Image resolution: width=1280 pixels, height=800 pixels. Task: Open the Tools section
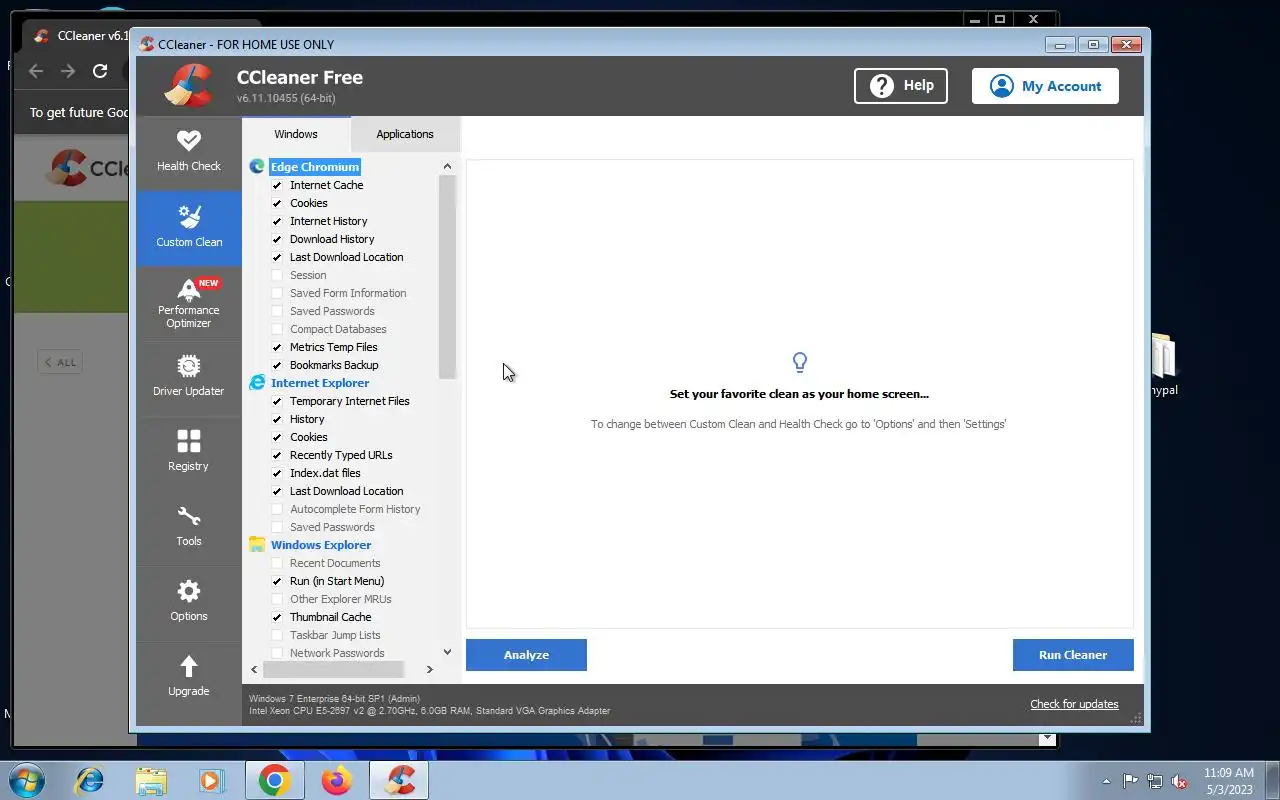pyautogui.click(x=188, y=527)
